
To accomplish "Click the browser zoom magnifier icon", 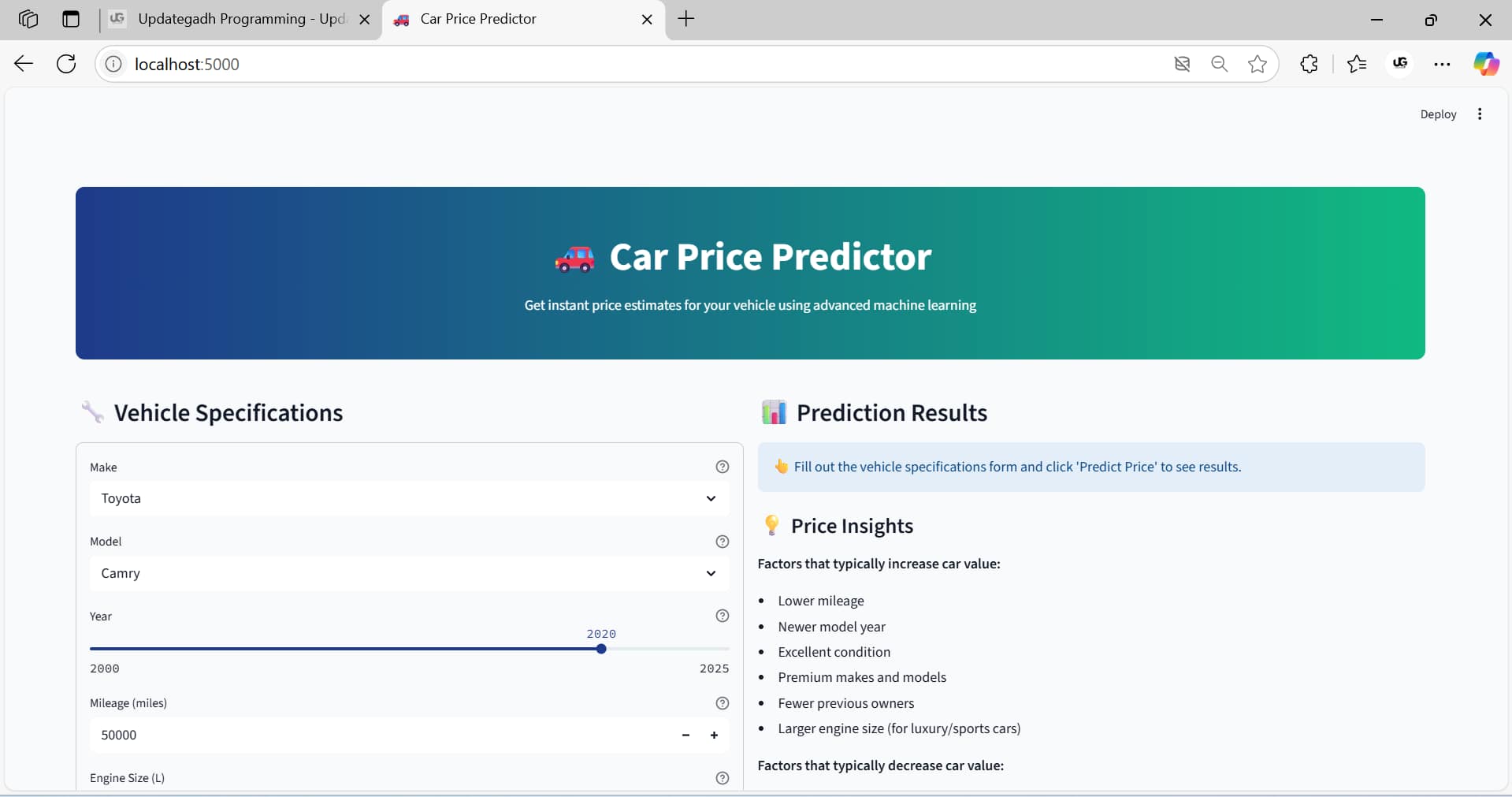I will 1219,64.
